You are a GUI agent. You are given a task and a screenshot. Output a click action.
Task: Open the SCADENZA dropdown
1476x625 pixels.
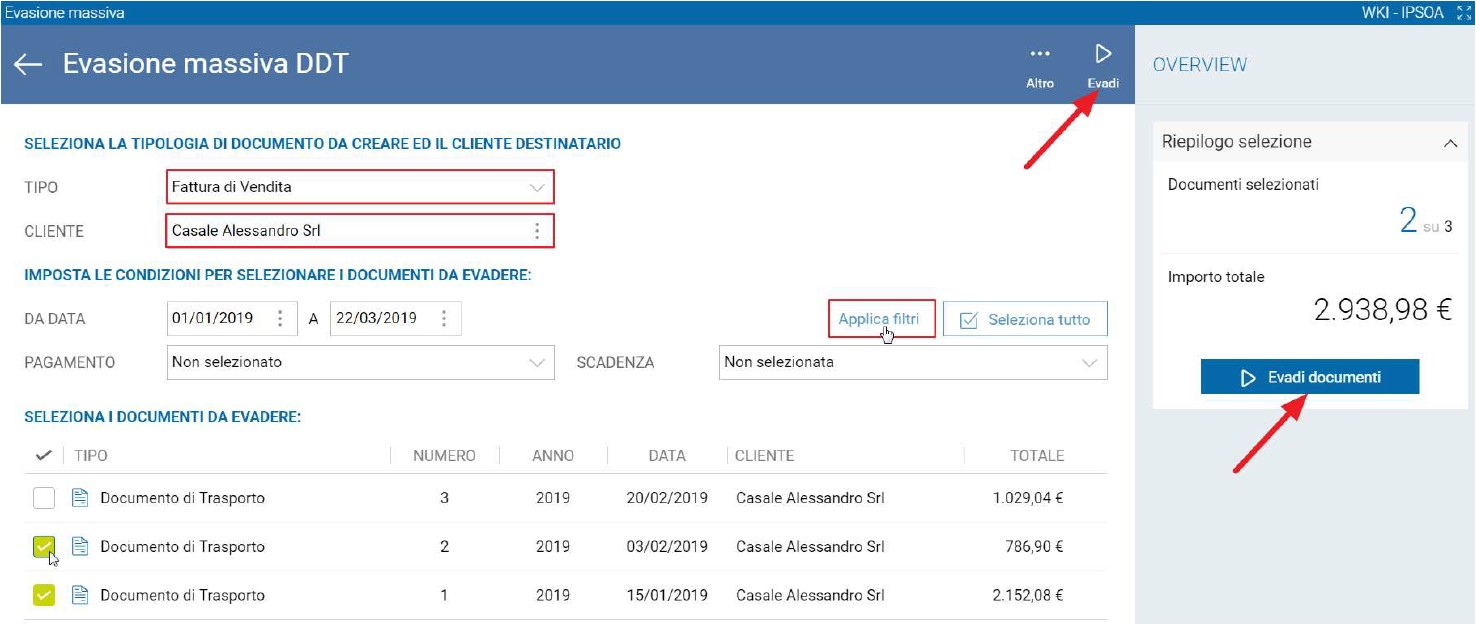click(913, 362)
